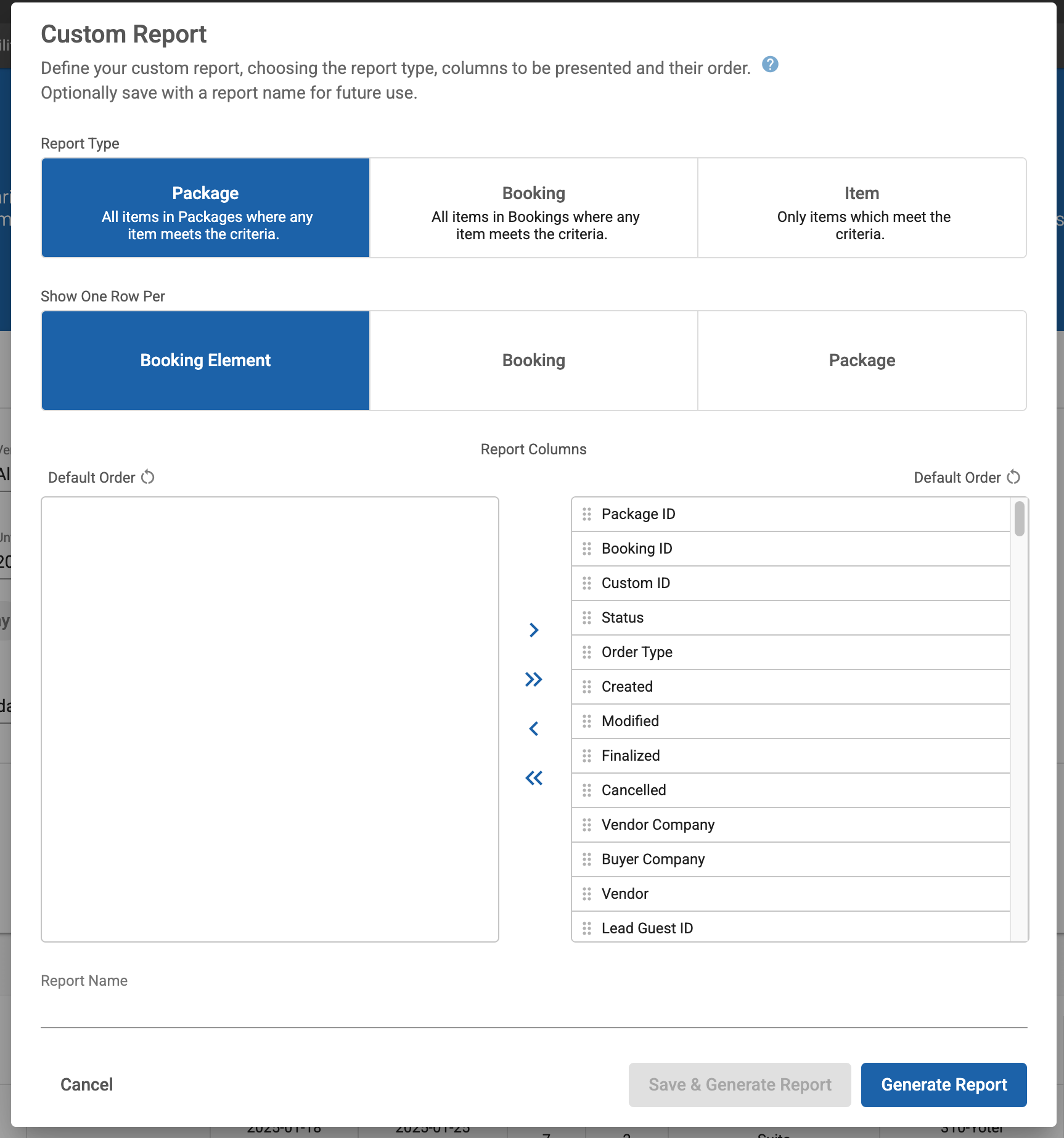Viewport: 1064px width, 1138px height.
Task: Grab the drag handle next to Package ID
Action: [586, 514]
